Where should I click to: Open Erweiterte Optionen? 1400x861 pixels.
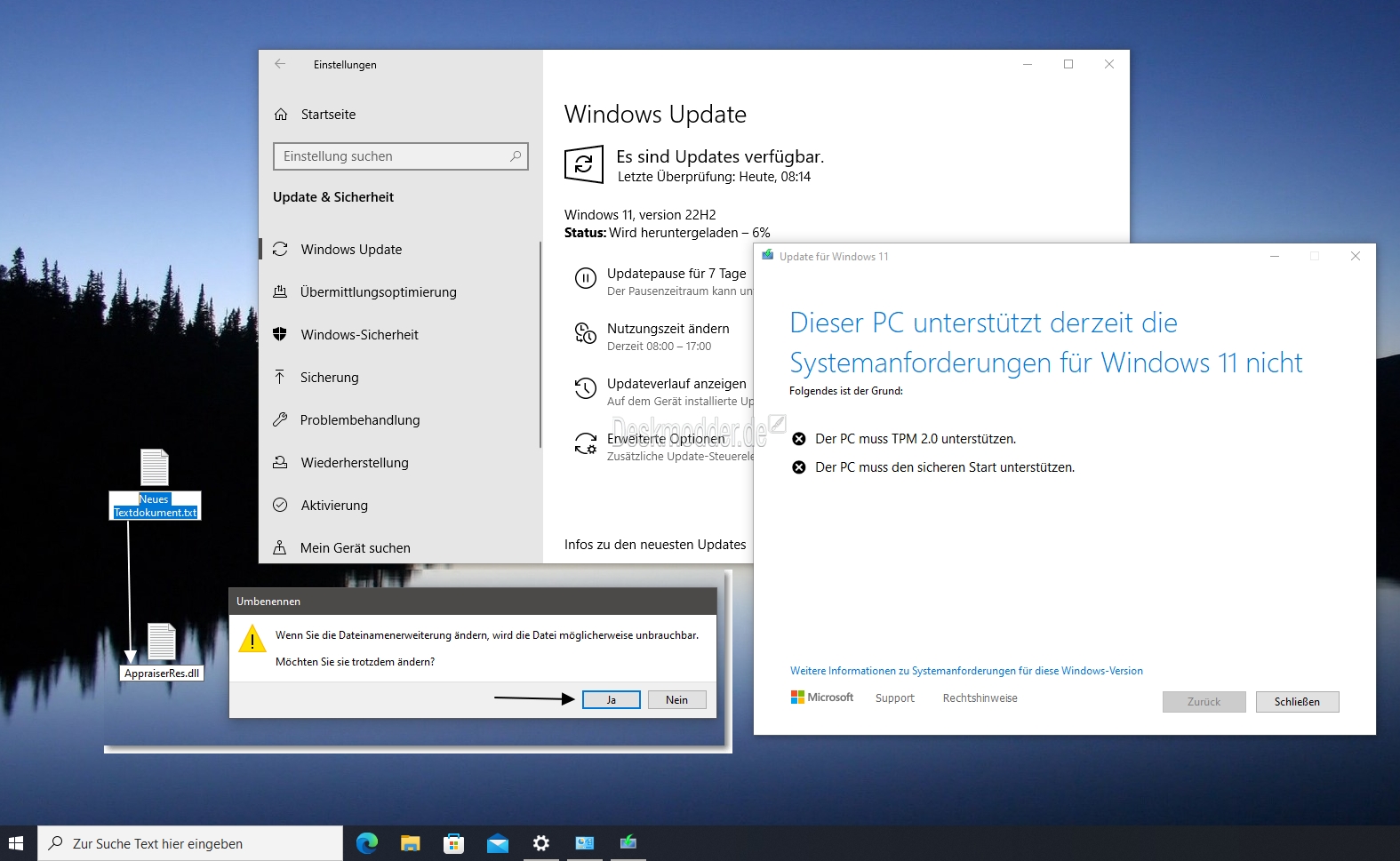[667, 439]
